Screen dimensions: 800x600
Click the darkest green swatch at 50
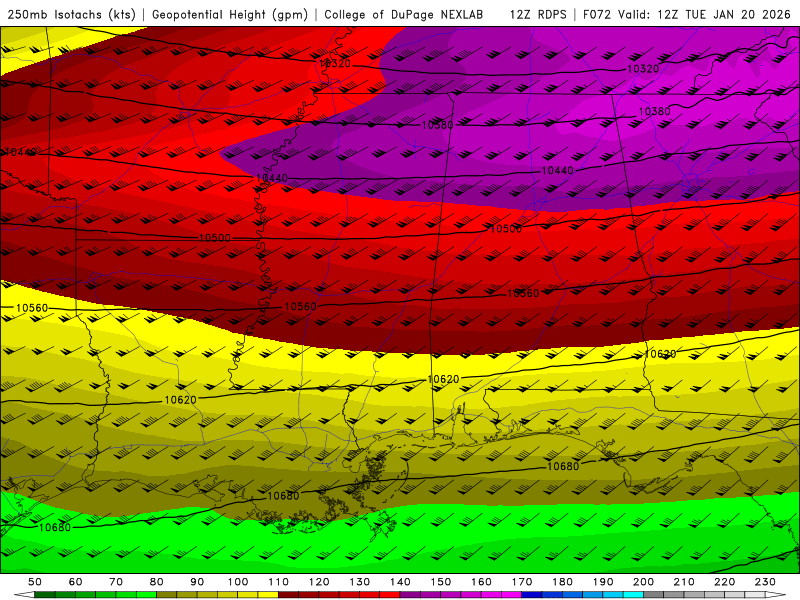pyautogui.click(x=44, y=595)
